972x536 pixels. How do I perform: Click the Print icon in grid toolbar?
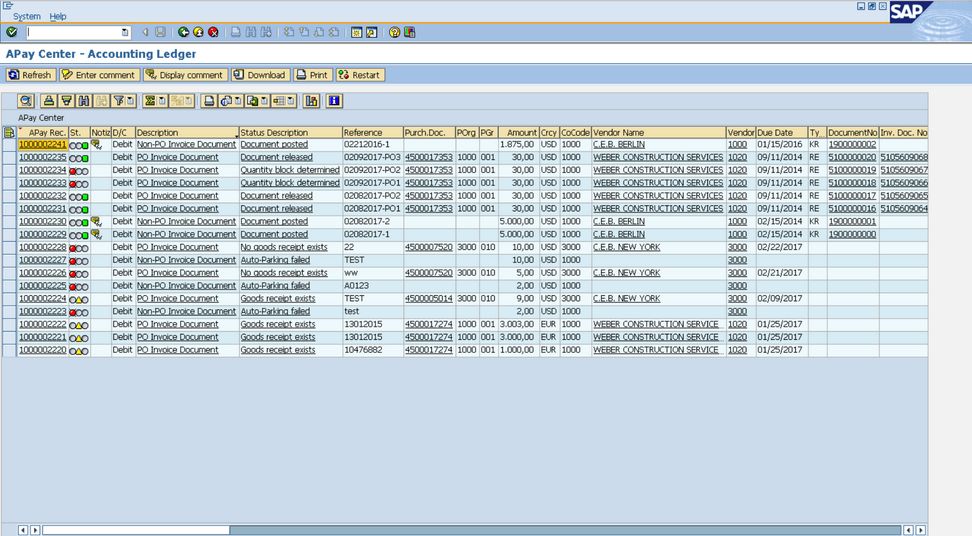click(x=209, y=100)
